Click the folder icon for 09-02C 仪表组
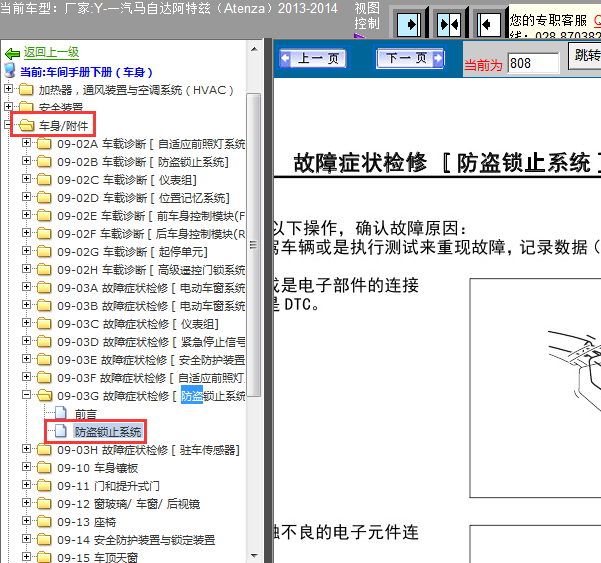This screenshot has width=601, height=563. (44, 179)
